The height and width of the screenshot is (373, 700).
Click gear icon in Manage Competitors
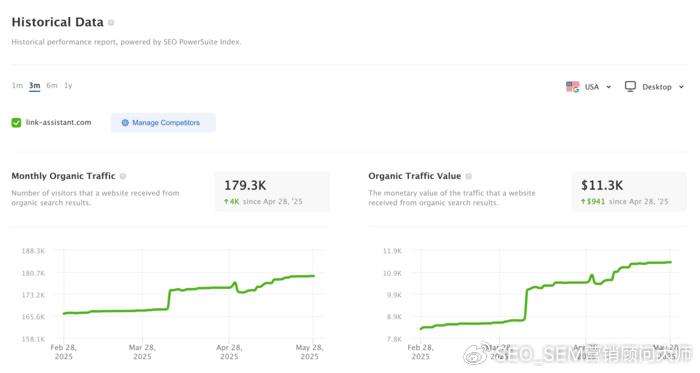tap(125, 123)
